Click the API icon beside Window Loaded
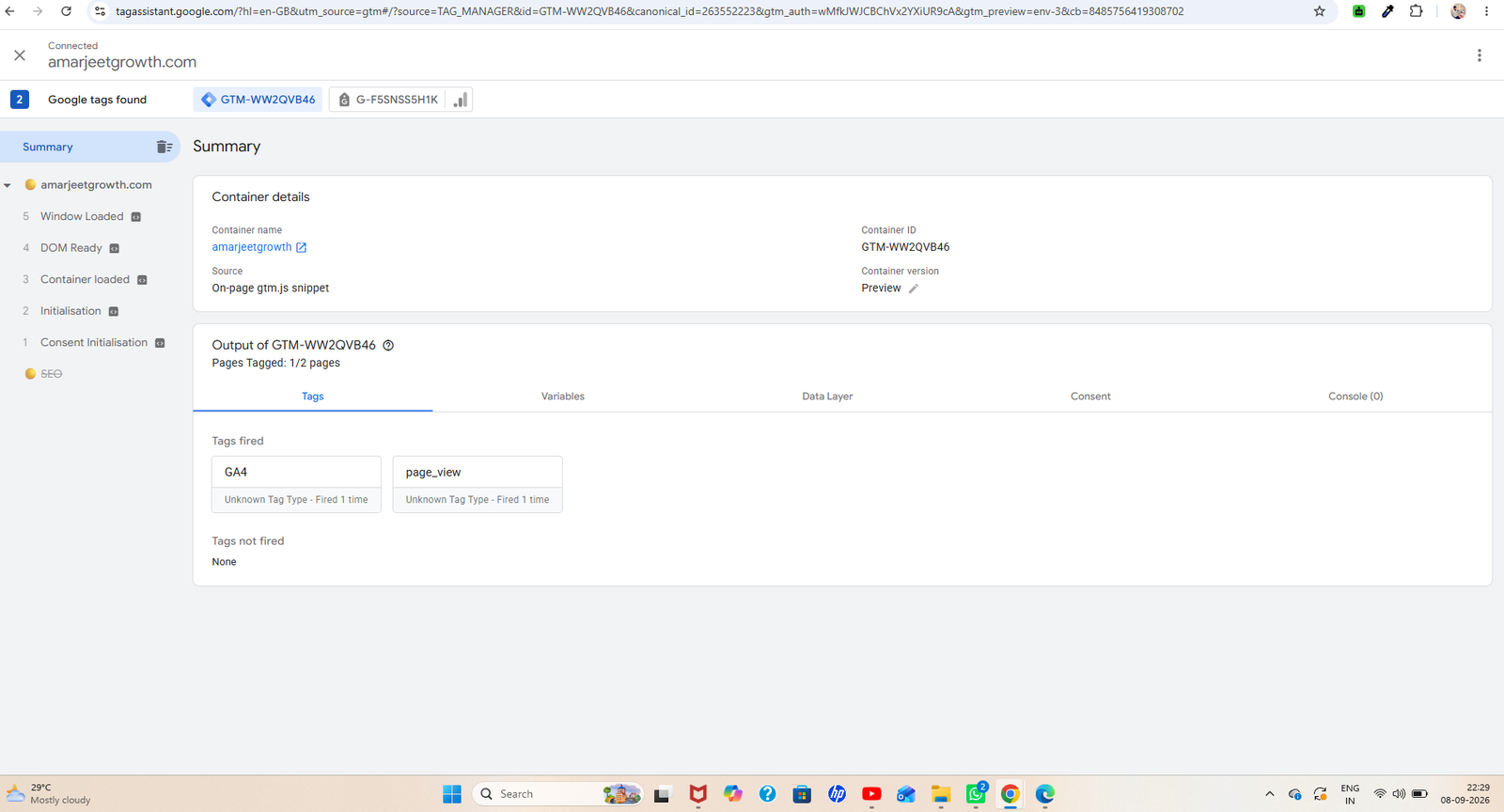1504x812 pixels. pyautogui.click(x=136, y=217)
